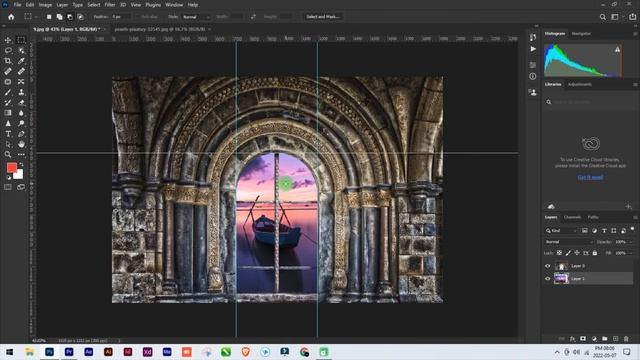Open the Fill slider dropdown arrow
This screenshot has width=640, height=360.
pos(631,253)
